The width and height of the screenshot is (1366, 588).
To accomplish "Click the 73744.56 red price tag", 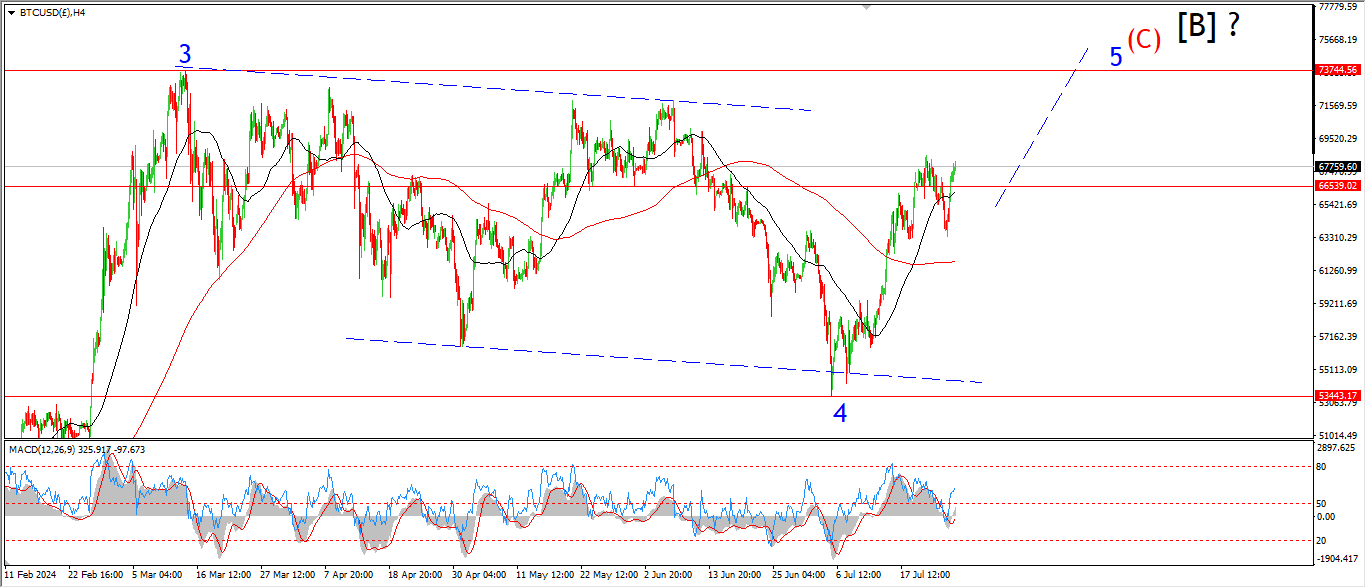I will point(1337,70).
